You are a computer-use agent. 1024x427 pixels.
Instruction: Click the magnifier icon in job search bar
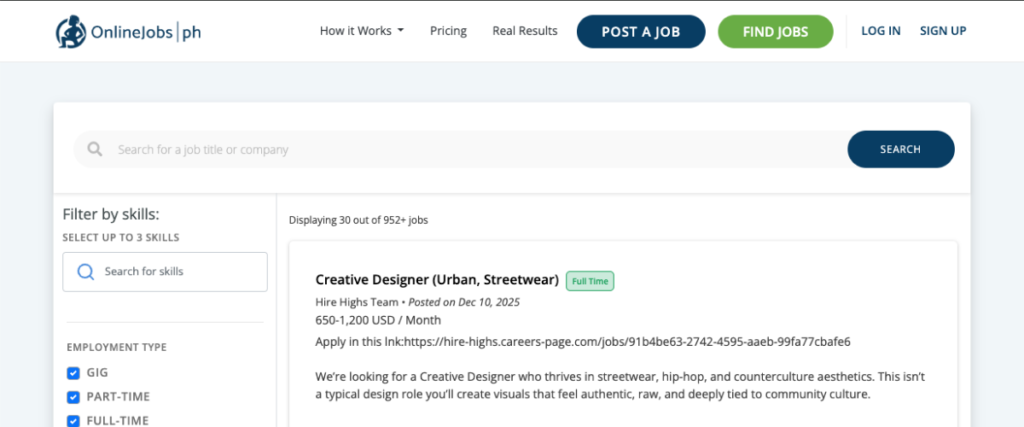tap(95, 149)
